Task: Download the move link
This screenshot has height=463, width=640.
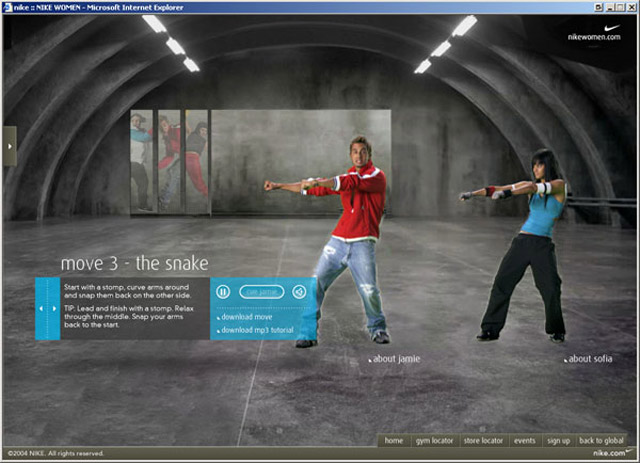Action: [x=244, y=317]
